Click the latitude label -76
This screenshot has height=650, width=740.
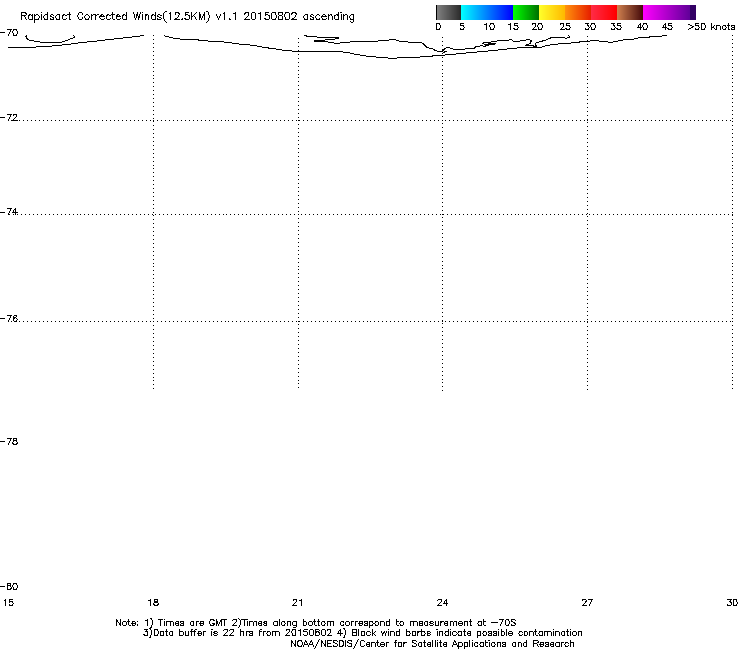point(9,319)
